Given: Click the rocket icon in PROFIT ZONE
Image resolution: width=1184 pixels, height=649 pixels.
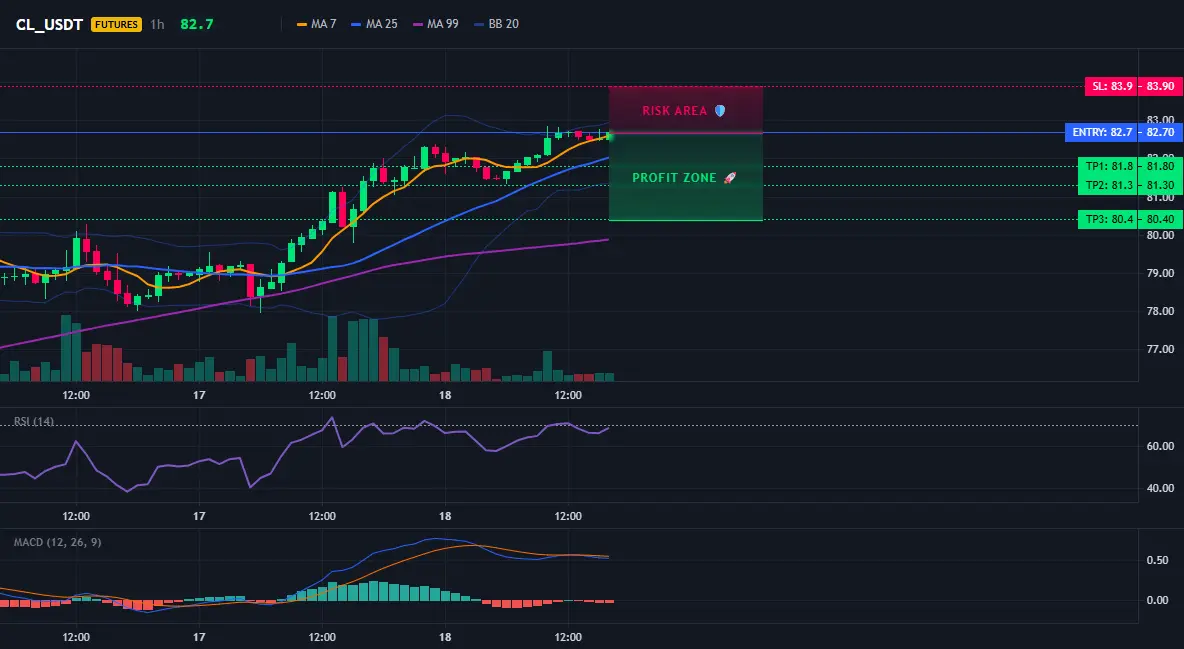Looking at the screenshot, I should coord(729,178).
